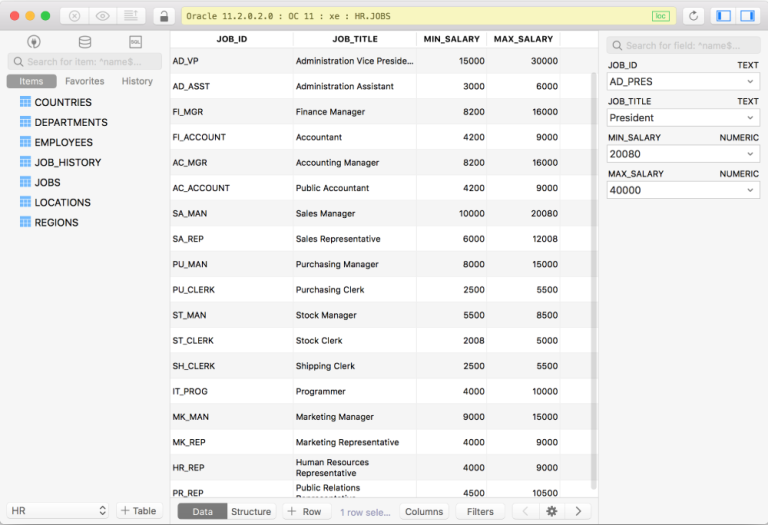
Task: Click the DEPARTMENTS table icon
Action: [x=25, y=122]
